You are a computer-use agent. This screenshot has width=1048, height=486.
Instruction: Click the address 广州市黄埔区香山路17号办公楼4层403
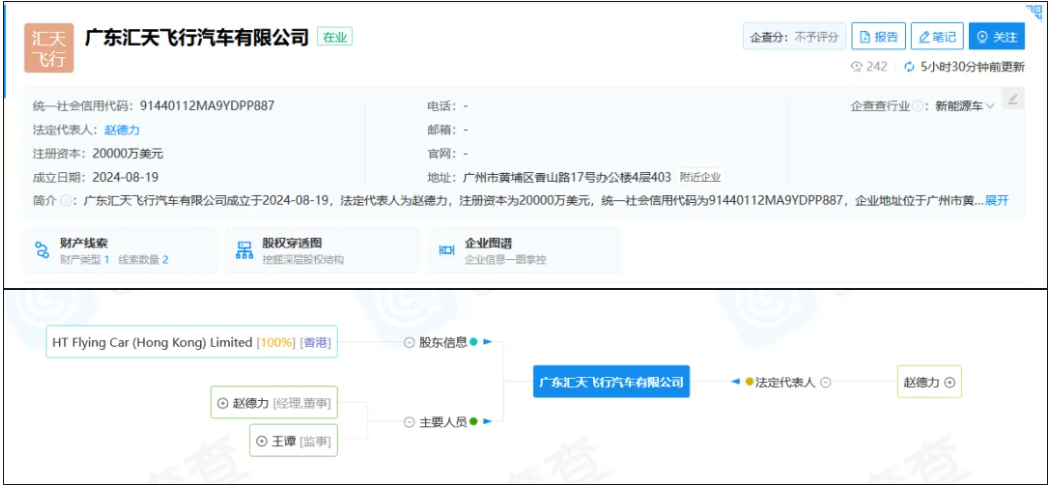pos(566,177)
